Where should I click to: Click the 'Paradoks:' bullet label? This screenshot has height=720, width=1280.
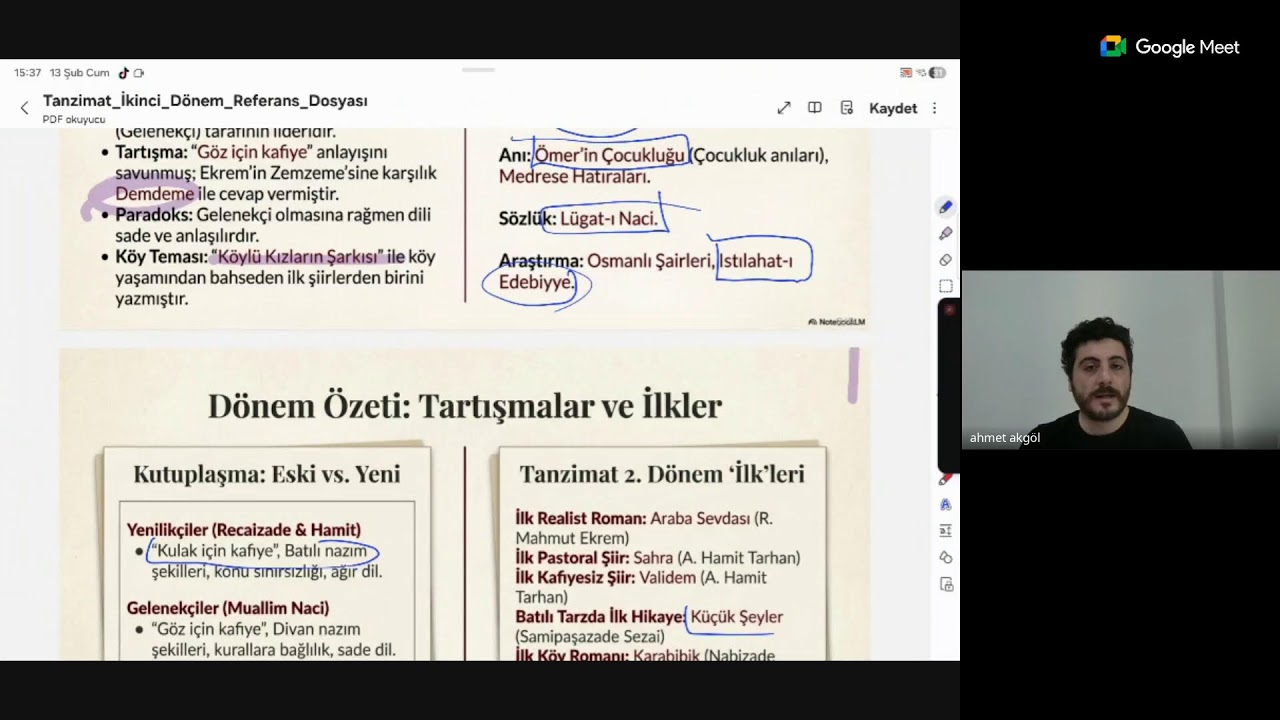click(x=153, y=215)
